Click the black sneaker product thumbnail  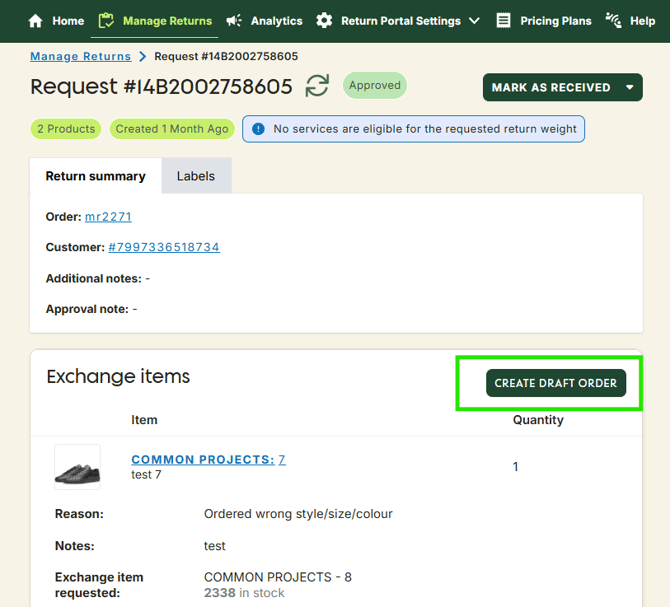pos(78,467)
